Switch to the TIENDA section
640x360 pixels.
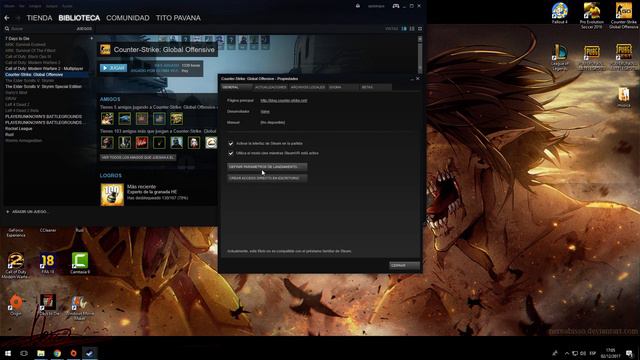[x=39, y=18]
